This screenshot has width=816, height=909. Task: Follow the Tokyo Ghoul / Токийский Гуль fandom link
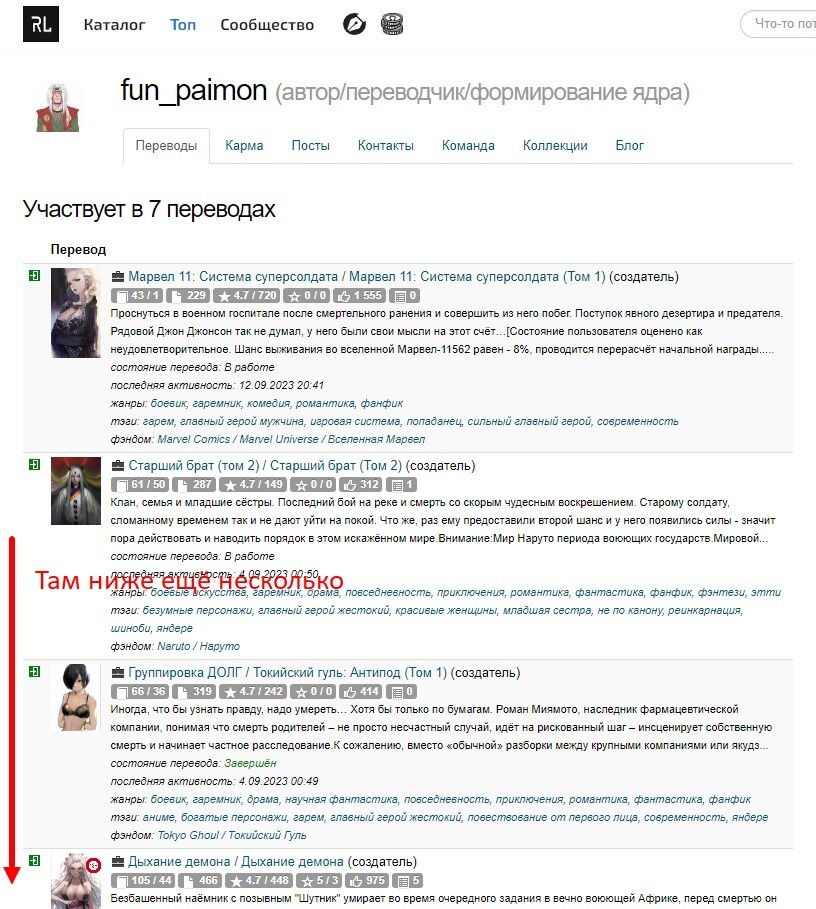(x=232, y=835)
